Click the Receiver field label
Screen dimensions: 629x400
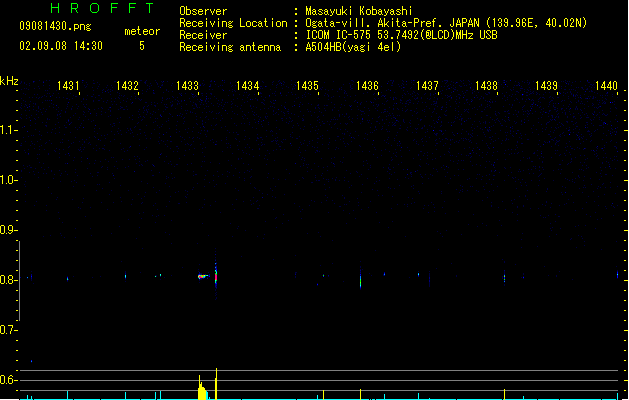coord(203,35)
